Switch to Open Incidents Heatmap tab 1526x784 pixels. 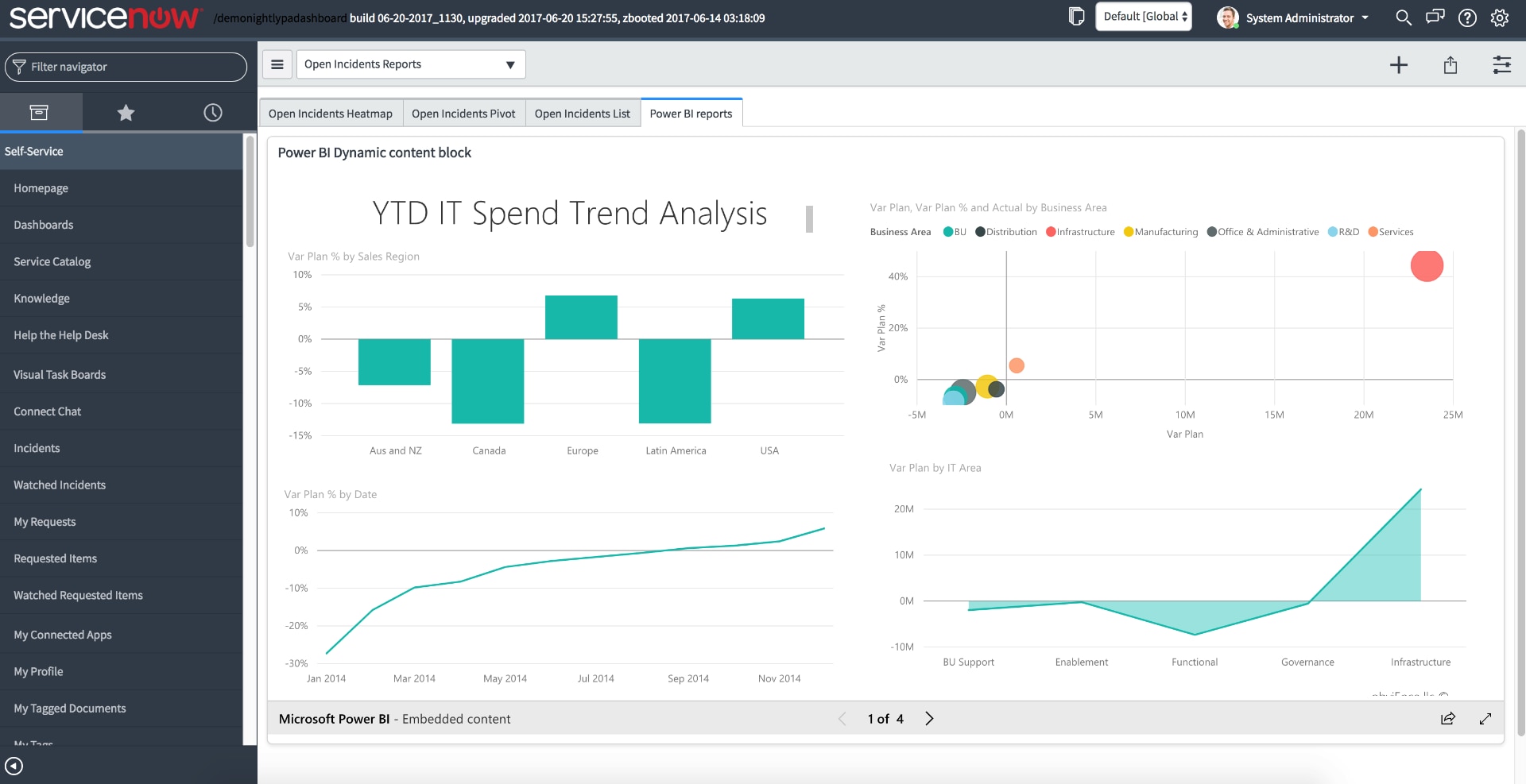tap(331, 114)
